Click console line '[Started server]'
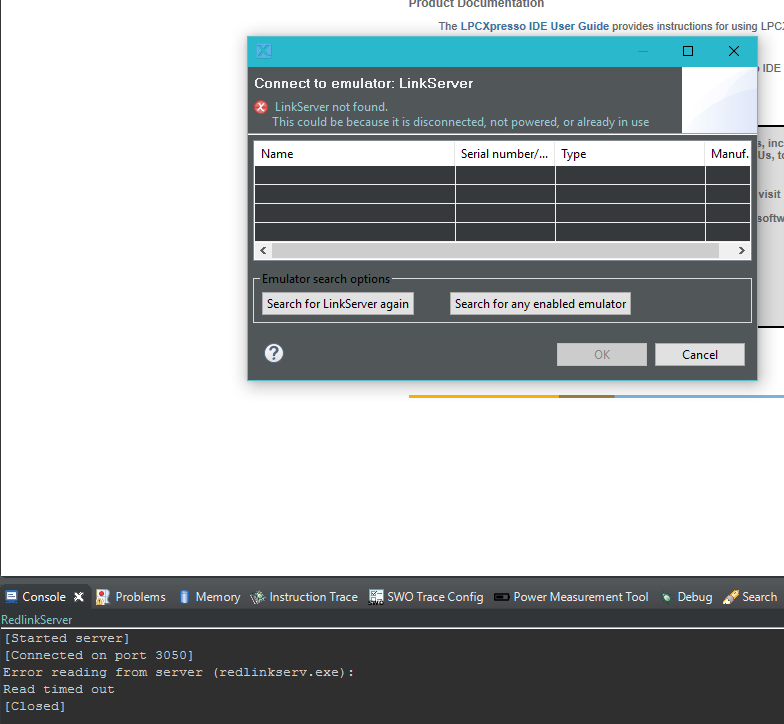784x724 pixels. click(x=67, y=638)
